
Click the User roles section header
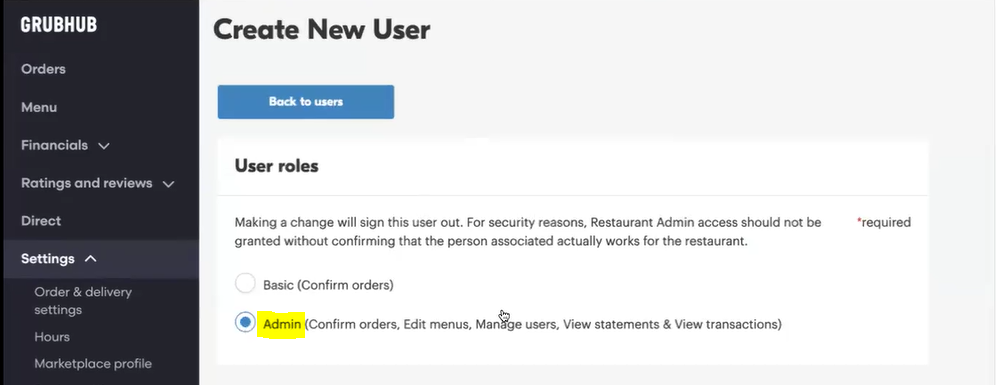(x=276, y=166)
